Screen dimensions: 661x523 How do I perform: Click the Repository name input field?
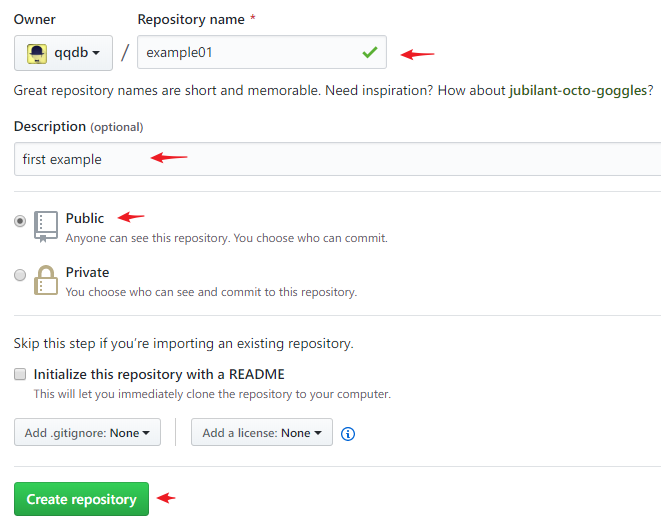coord(262,52)
